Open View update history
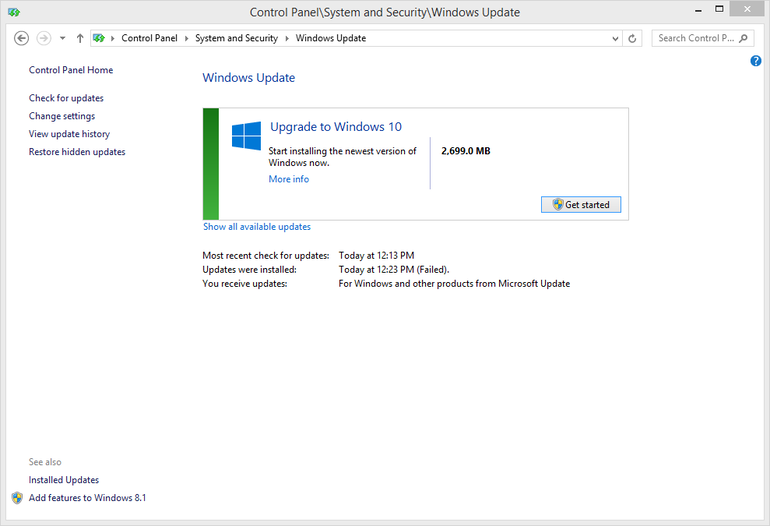This screenshot has width=770, height=526. (x=69, y=134)
